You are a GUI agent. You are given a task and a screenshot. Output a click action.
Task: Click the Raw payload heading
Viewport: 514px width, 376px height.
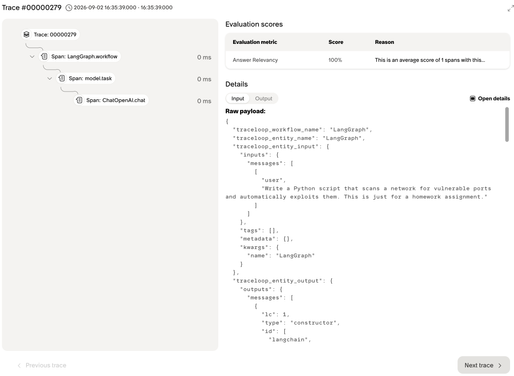[245, 111]
